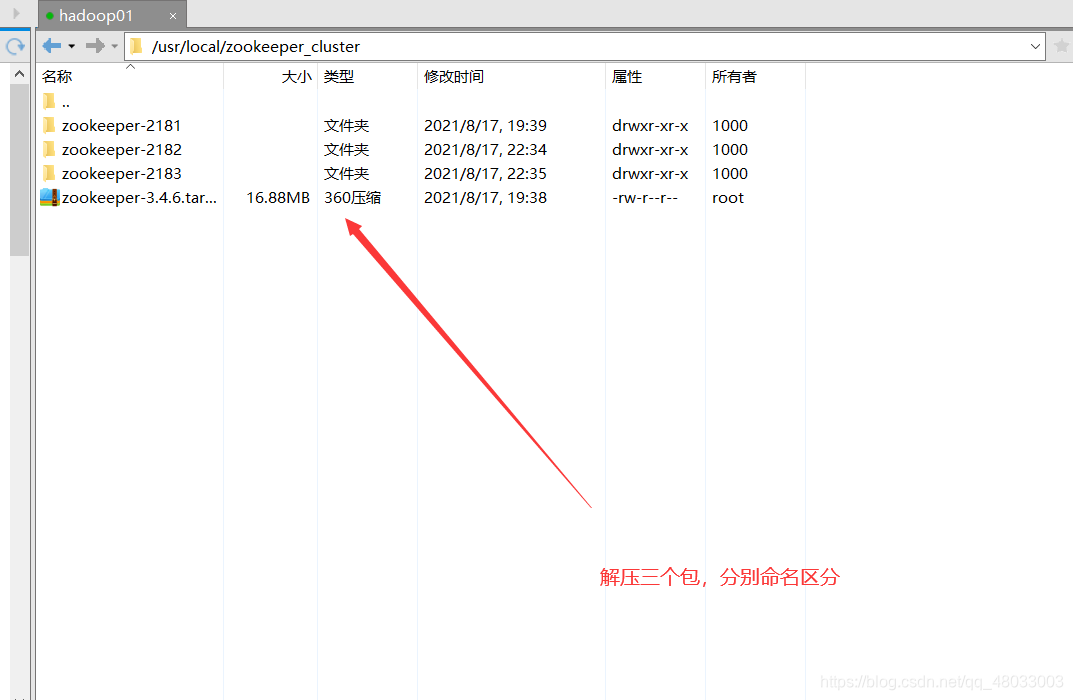Click the left panel scroll-up arrow
This screenshot has width=1073, height=700.
point(19,73)
